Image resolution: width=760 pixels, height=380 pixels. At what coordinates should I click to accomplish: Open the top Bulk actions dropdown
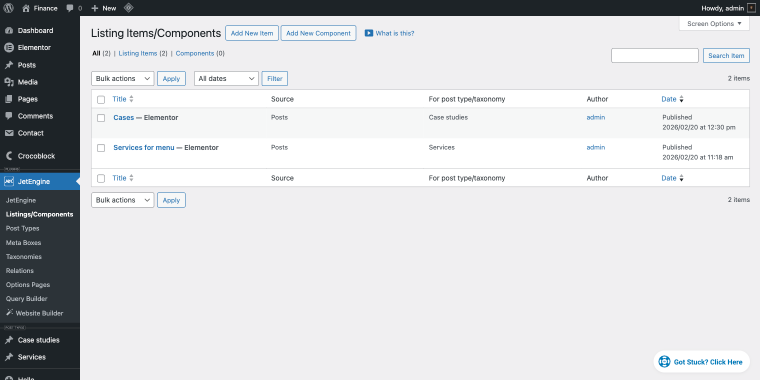[x=123, y=79]
